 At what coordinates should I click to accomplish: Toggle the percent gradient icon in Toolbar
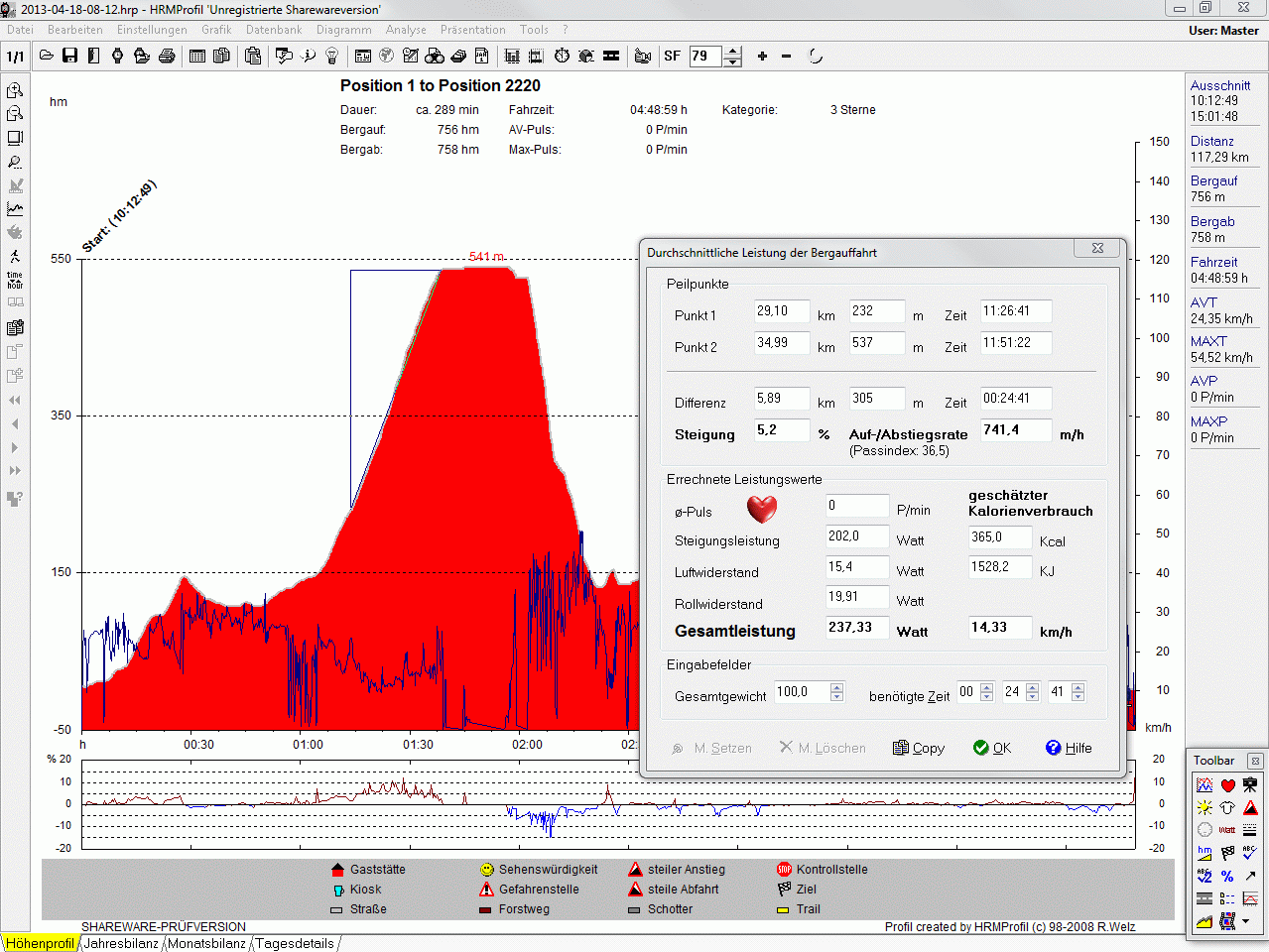click(1227, 877)
